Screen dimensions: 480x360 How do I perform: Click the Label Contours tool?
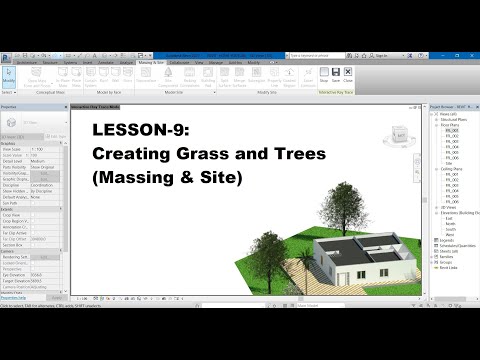308,77
